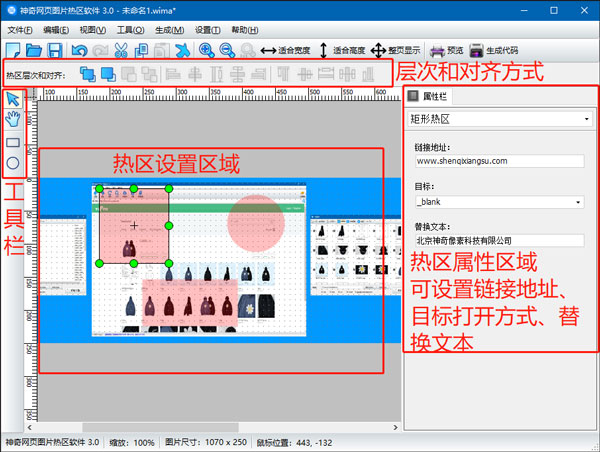Select the rectangle hotspot tool

[13, 143]
